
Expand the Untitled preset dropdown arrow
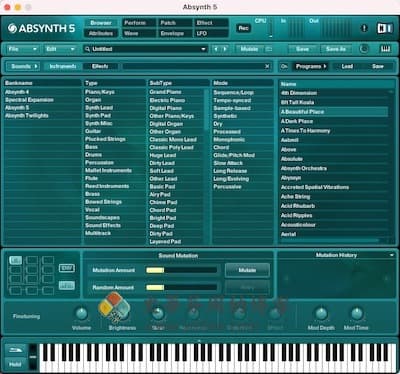(203, 49)
